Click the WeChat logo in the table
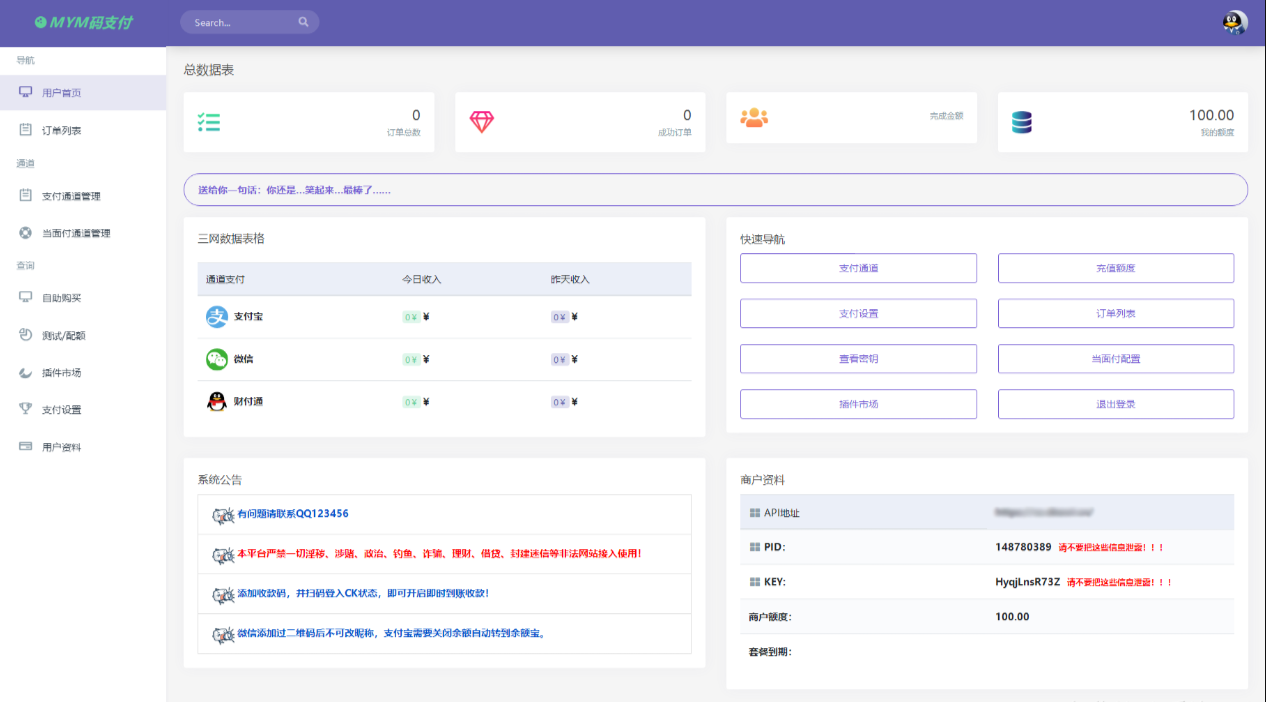 pos(217,359)
